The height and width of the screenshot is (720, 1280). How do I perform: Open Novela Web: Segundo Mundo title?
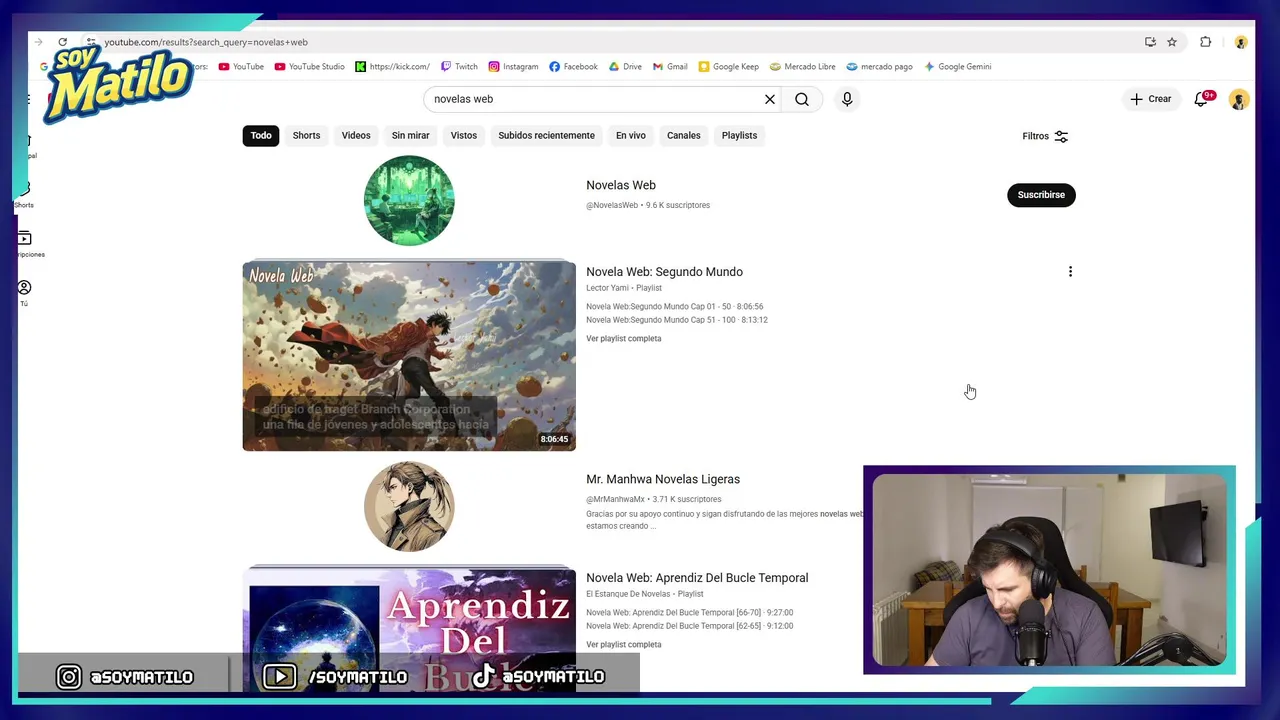pyautogui.click(x=664, y=272)
